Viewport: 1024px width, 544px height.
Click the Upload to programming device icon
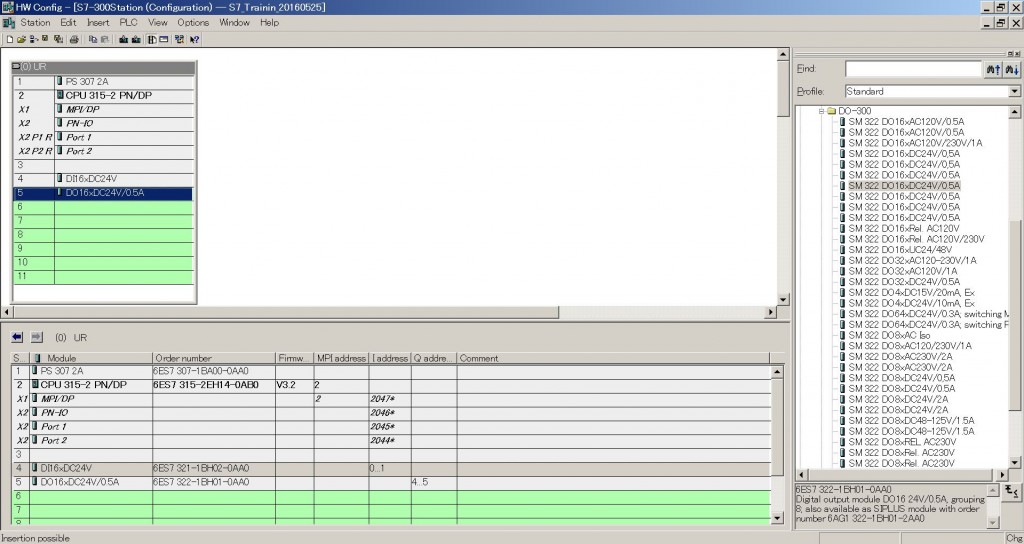coord(136,39)
